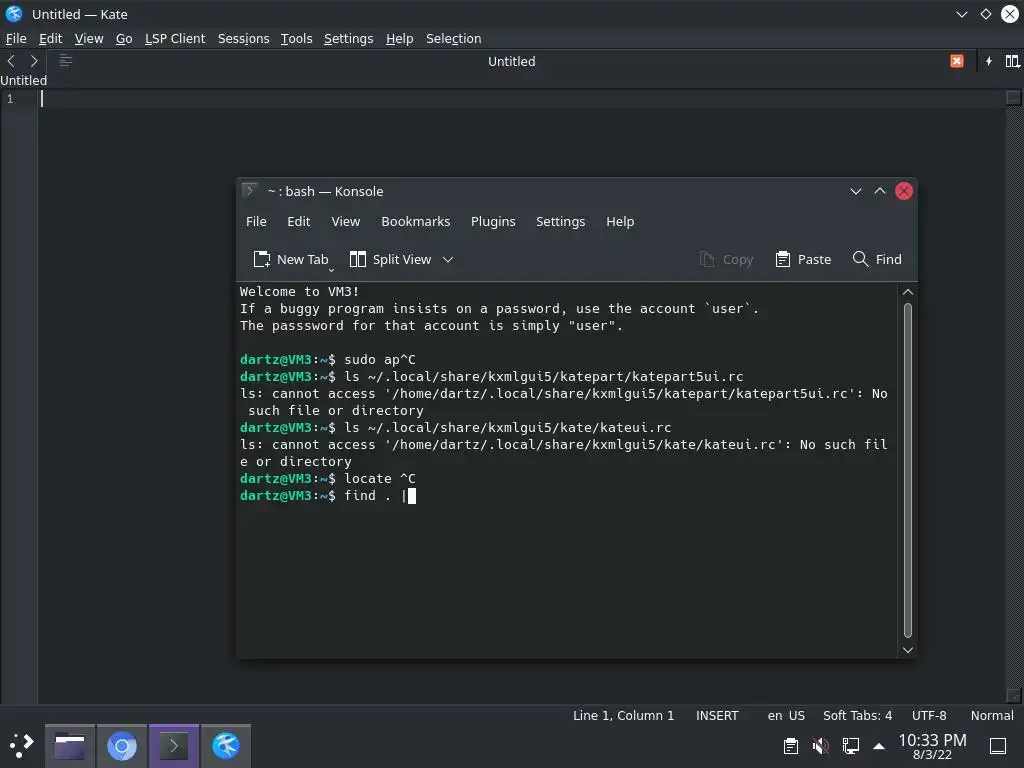The height and width of the screenshot is (768, 1024).
Task: Click Line 1, Column 1 in status bar
Action: coord(623,715)
